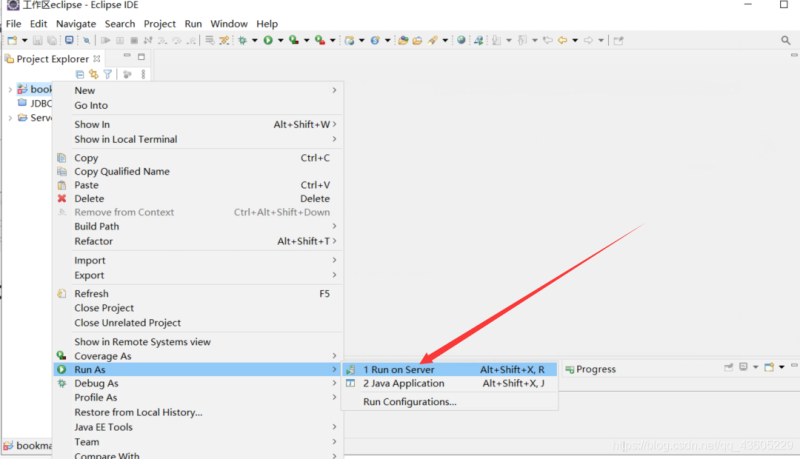Click the Open Type folder toolbar icon
Viewport: 800px width, 459px height.
point(403,40)
